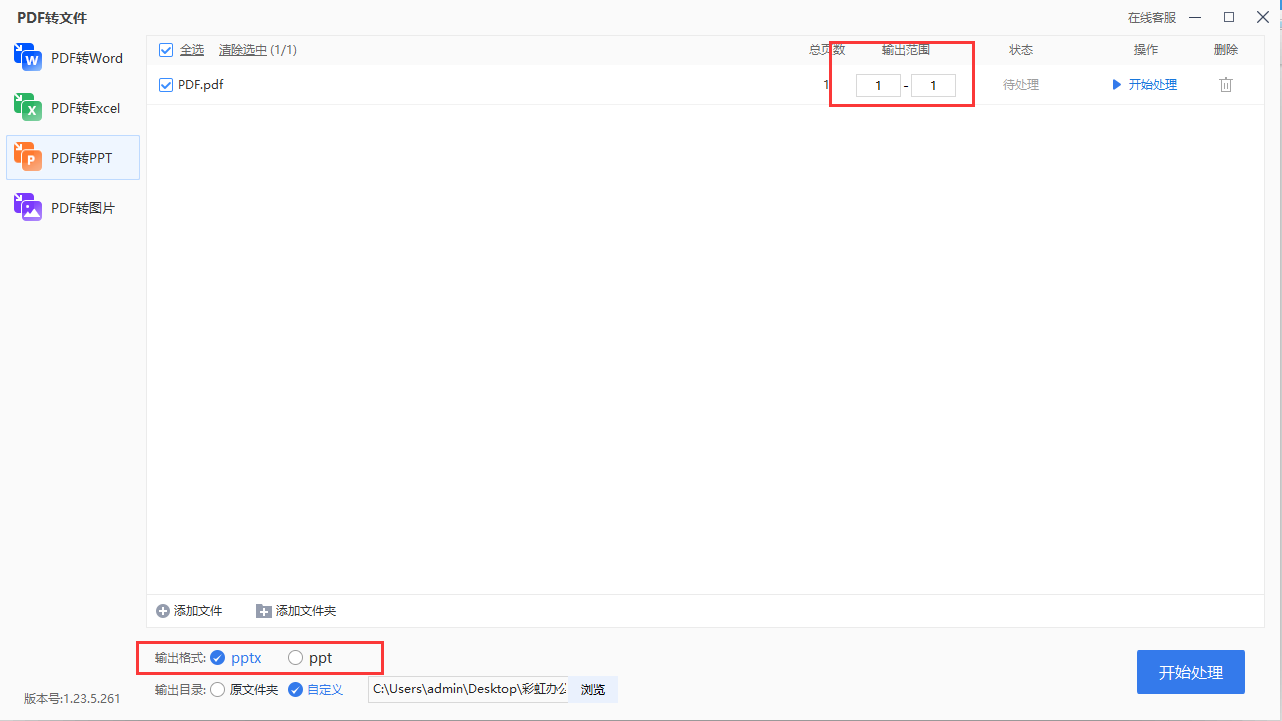The height and width of the screenshot is (721, 1282).
Task: Click the 删除 column header
Action: [1226, 50]
